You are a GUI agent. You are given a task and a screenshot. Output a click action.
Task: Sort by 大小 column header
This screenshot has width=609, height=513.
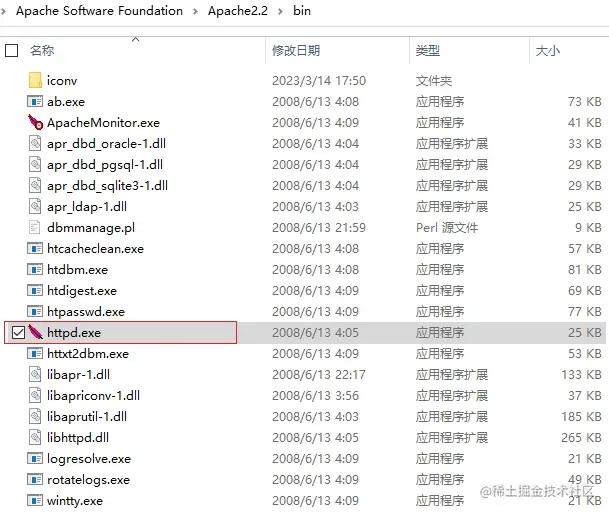coord(548,50)
